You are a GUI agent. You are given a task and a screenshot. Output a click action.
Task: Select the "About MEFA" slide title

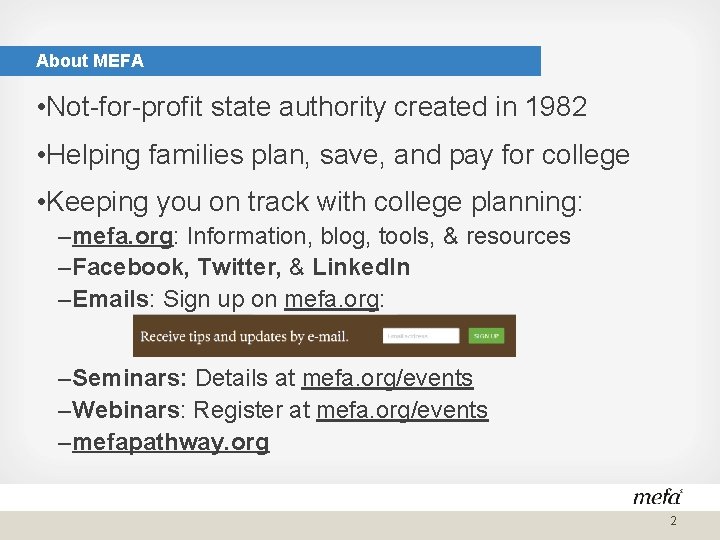point(90,61)
